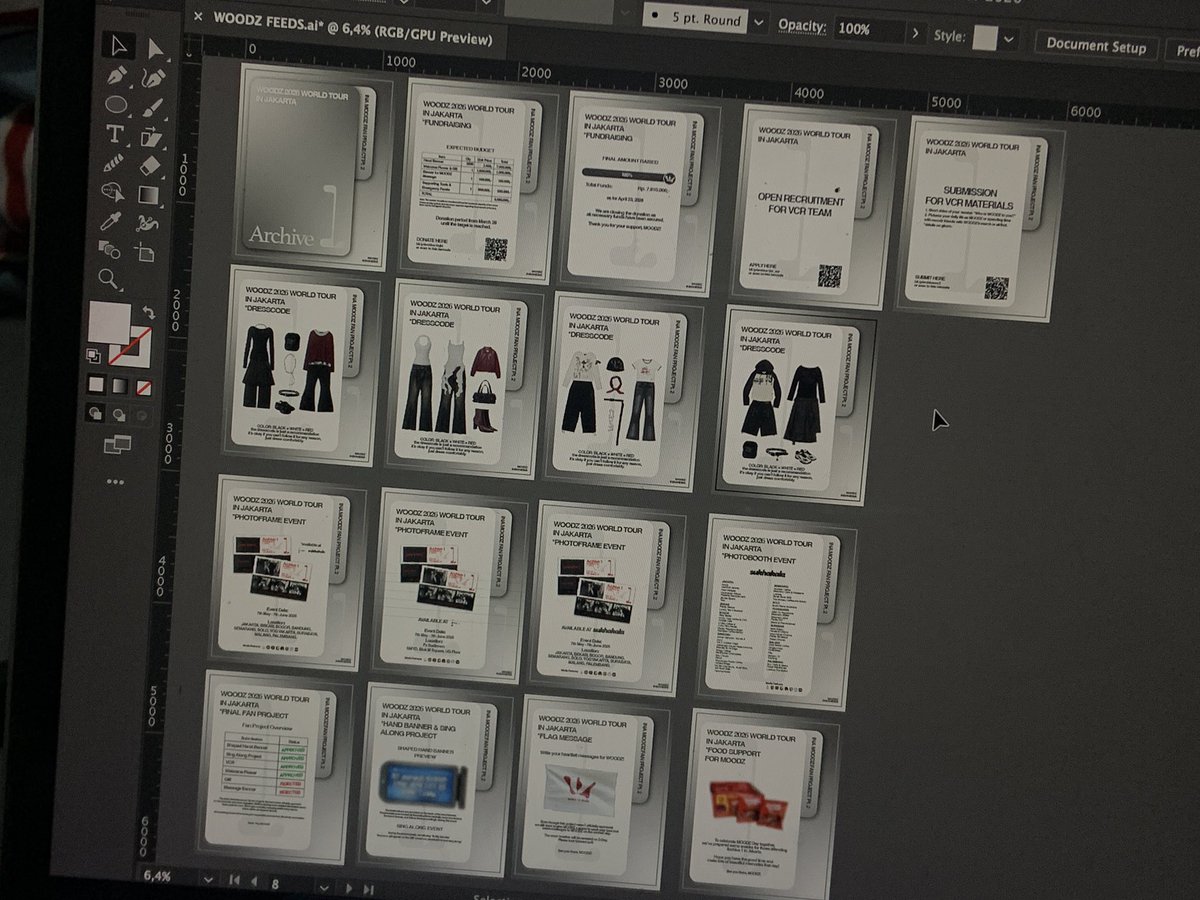Open the Style dropdown arrow
Screen dimensions: 1200x900
pos(1009,40)
